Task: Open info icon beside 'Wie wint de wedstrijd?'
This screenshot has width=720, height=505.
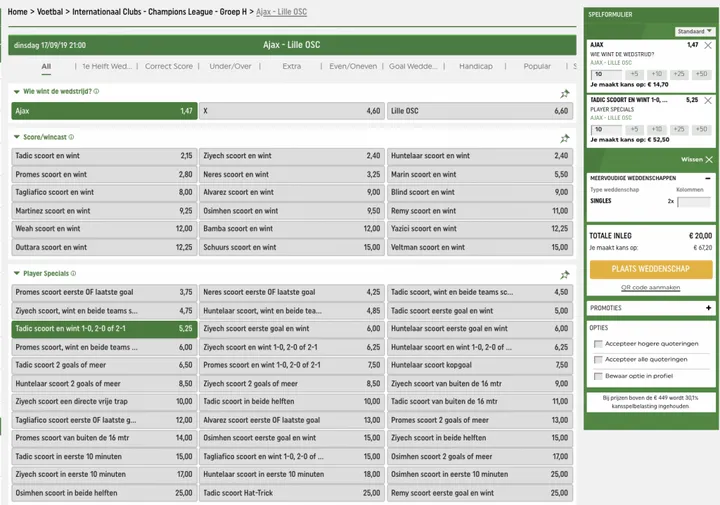Action: [x=96, y=91]
